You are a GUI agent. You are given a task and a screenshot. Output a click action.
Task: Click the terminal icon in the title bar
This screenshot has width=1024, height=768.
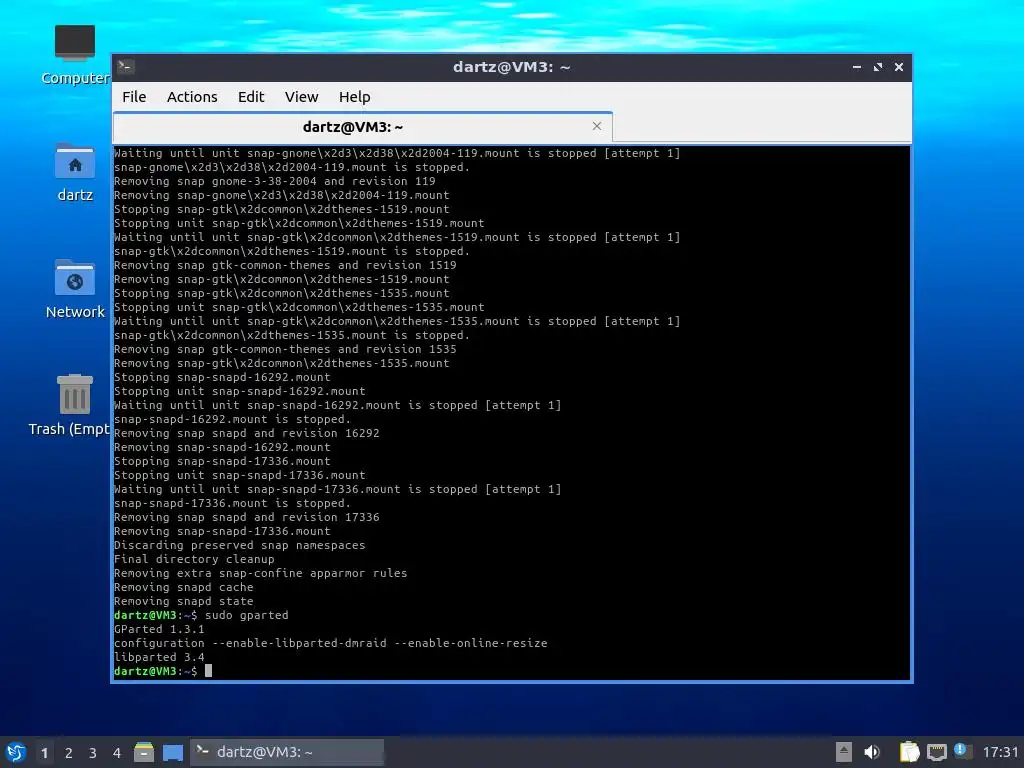tap(126, 67)
